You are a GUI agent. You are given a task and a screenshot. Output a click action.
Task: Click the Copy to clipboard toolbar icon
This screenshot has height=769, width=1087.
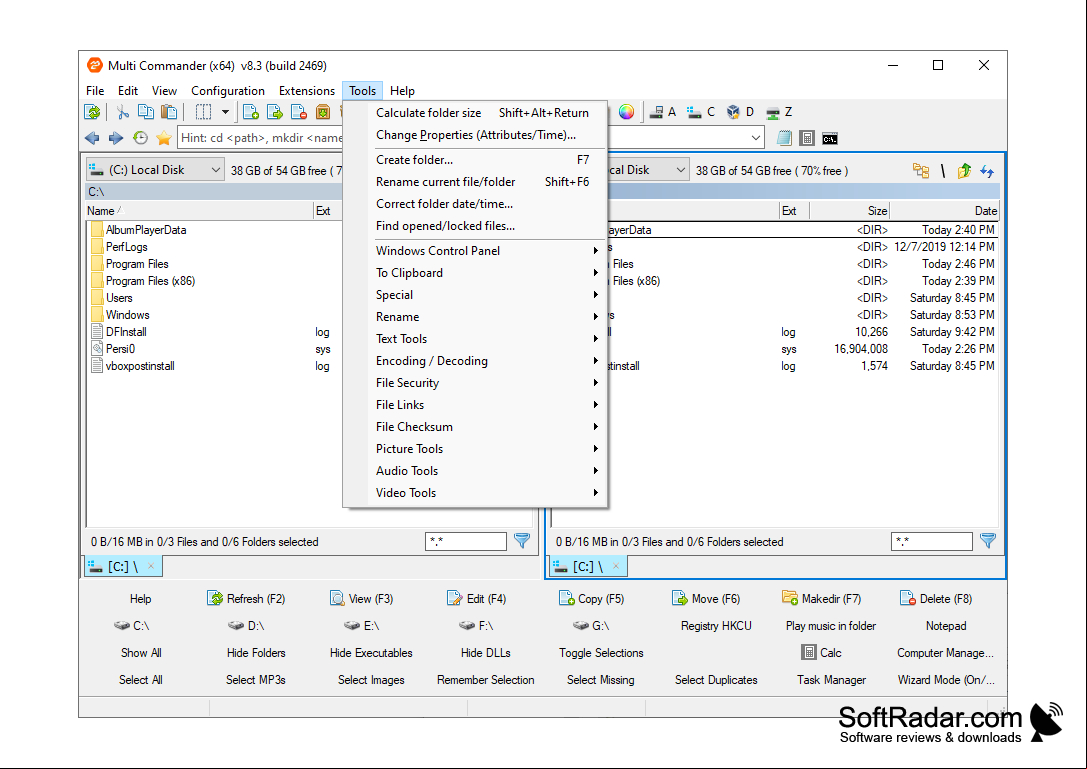[146, 112]
